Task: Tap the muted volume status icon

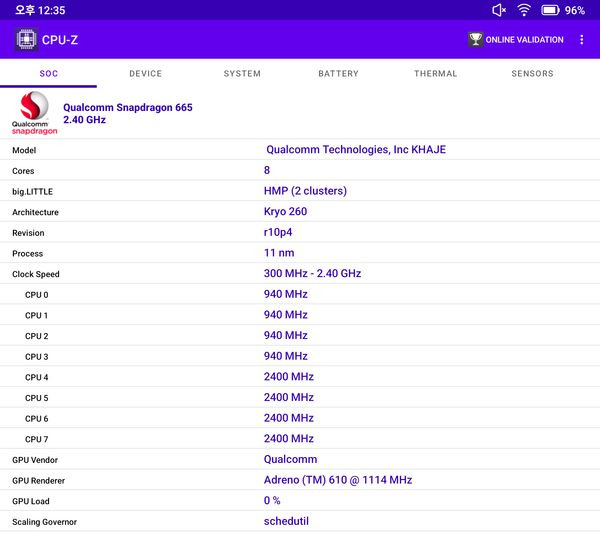Action: click(499, 10)
